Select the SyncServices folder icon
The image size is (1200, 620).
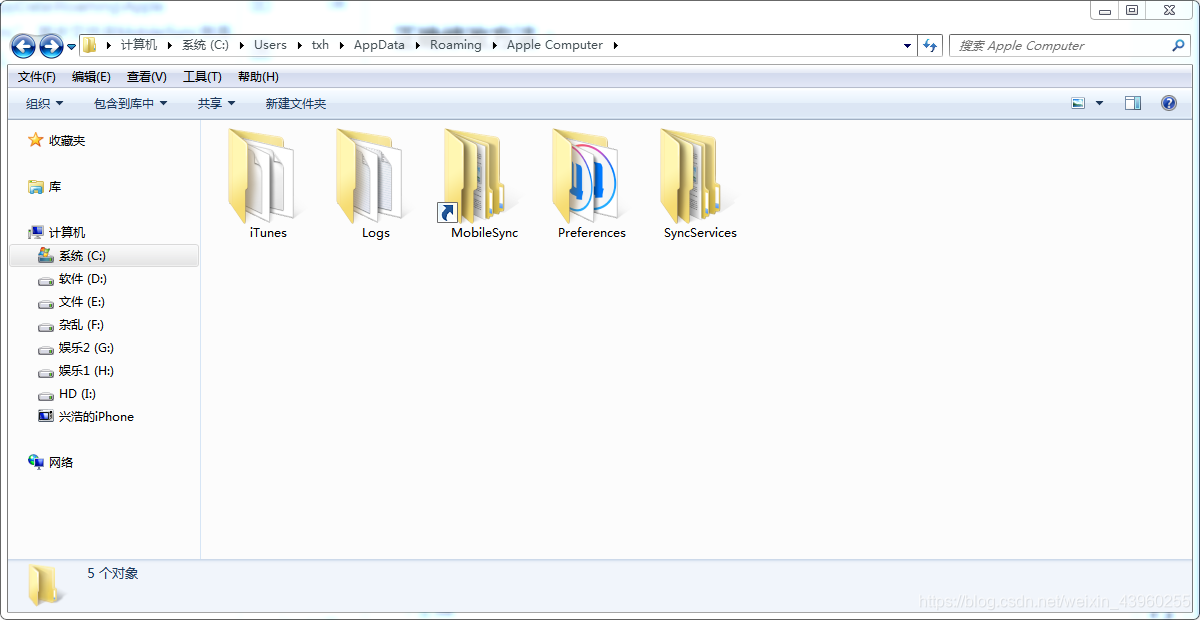(x=694, y=175)
